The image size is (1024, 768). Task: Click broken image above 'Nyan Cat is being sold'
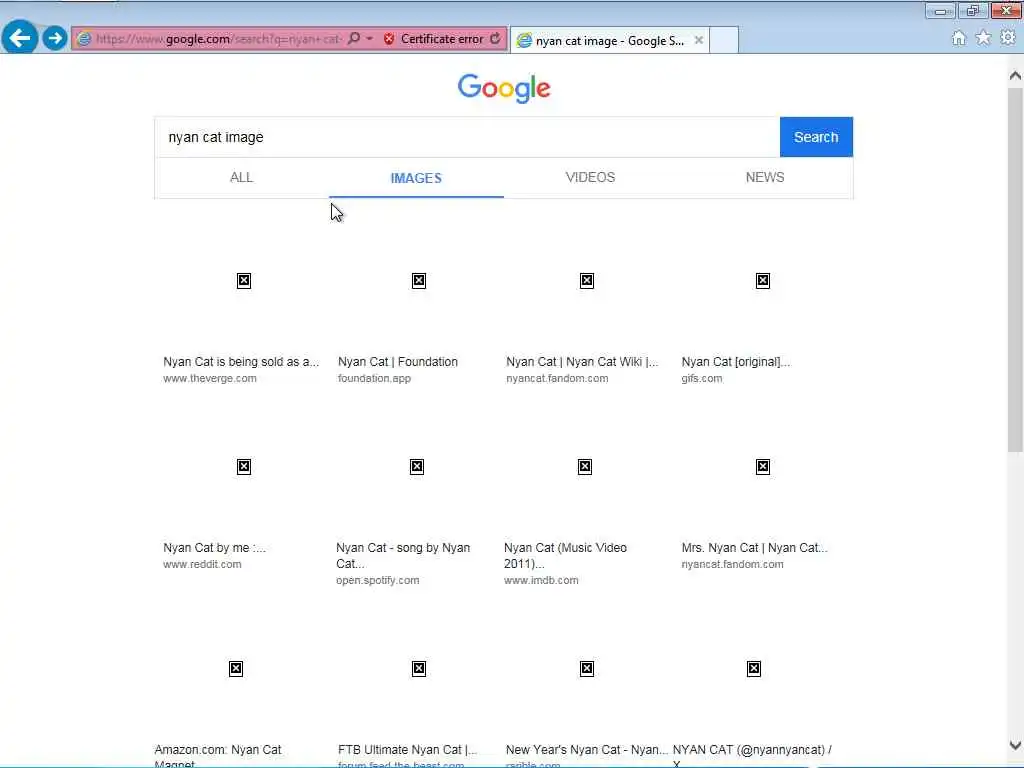click(x=244, y=281)
